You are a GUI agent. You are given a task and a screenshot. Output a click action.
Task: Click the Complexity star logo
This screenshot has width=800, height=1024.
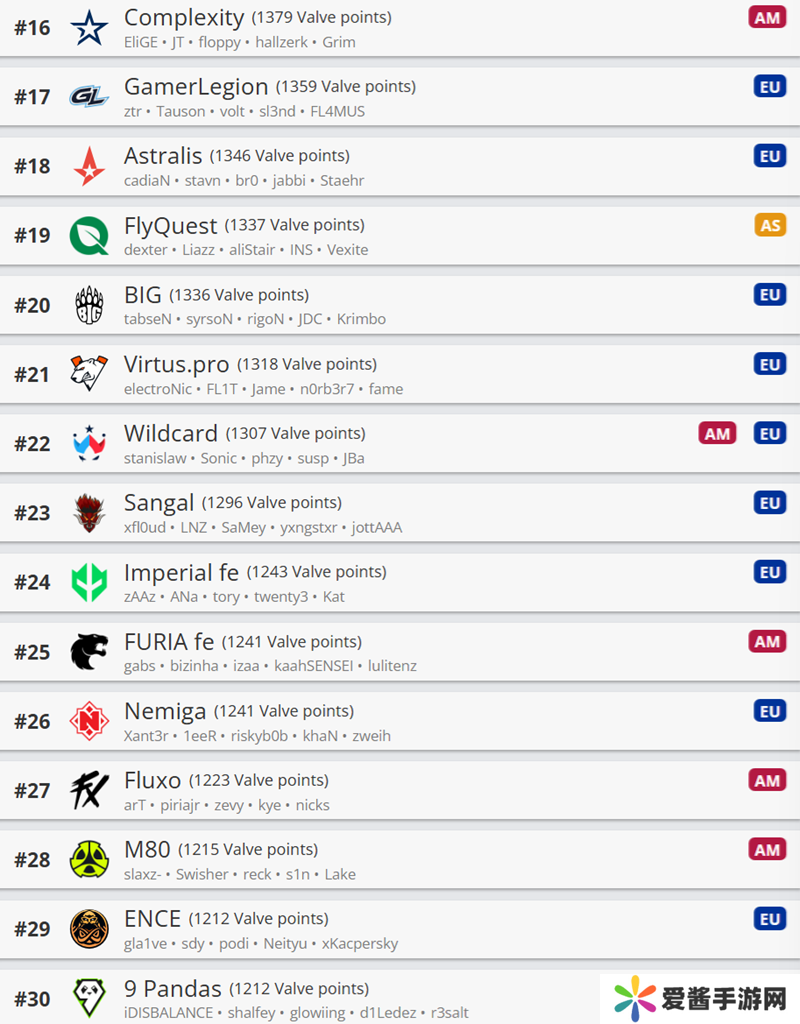[x=89, y=28]
